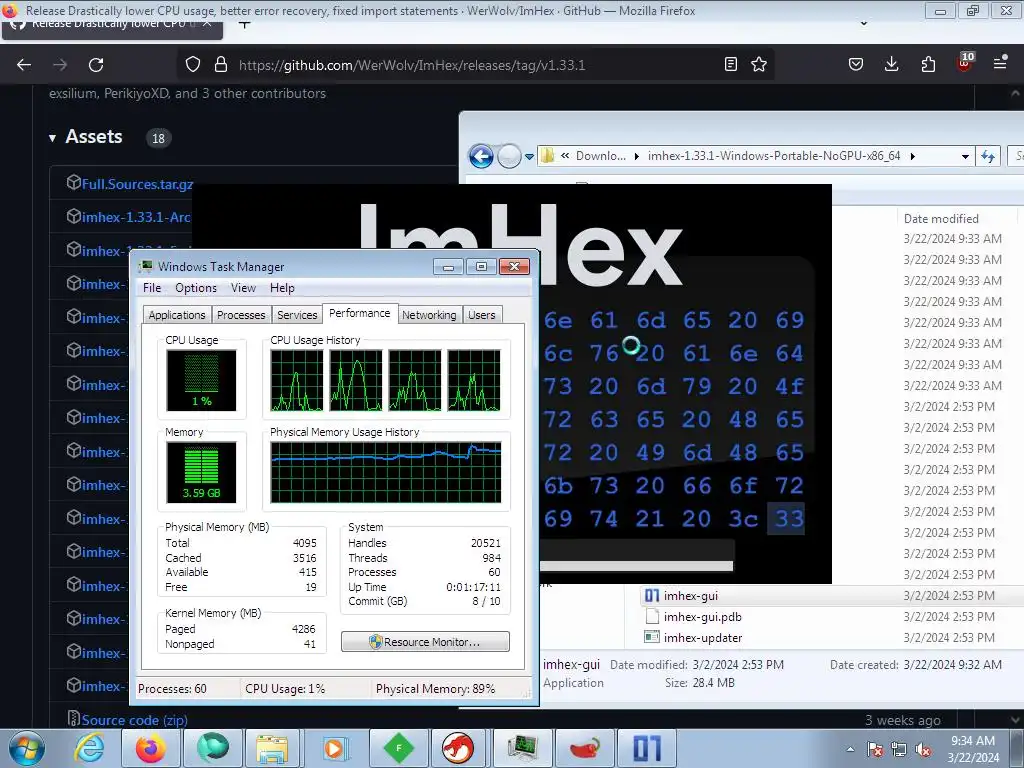Collapse the Assets section triangle
This screenshot has height=768, width=1024.
52,138
